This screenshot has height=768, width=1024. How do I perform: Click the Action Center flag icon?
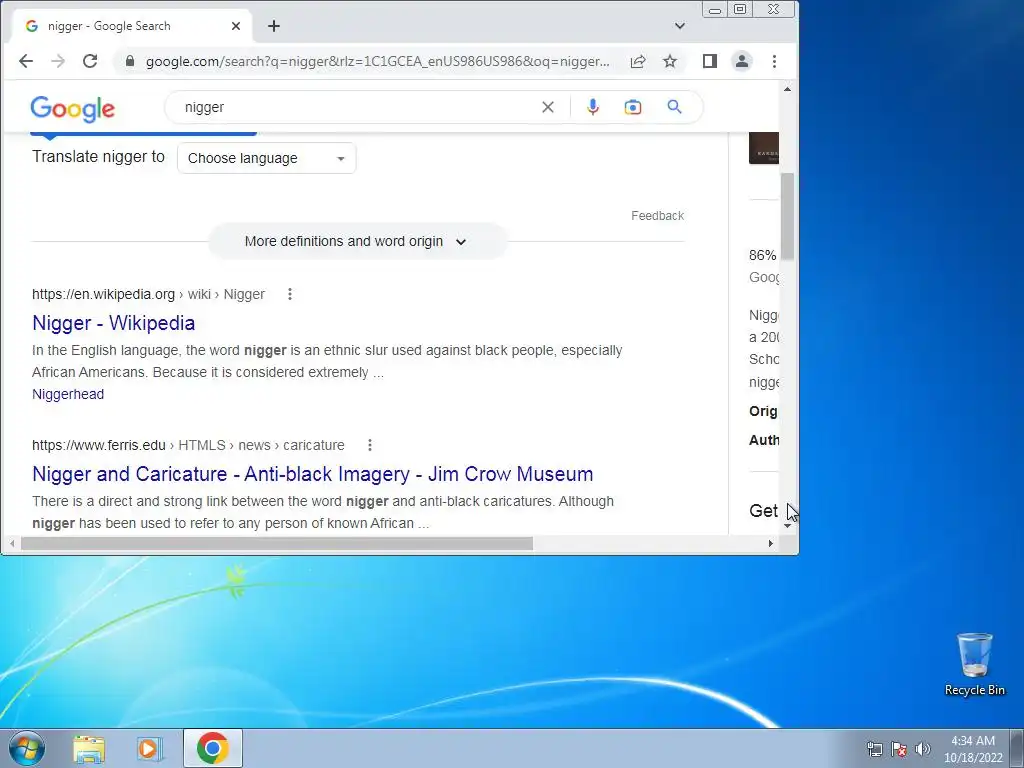[899, 749]
